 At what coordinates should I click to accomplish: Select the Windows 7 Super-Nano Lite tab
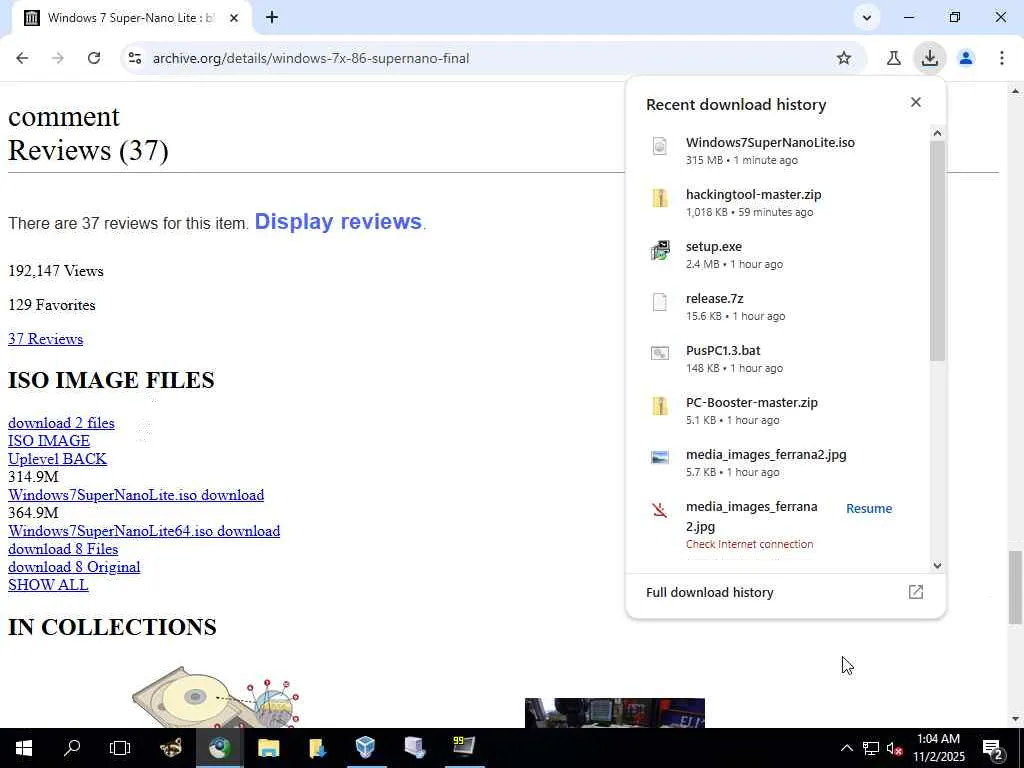(x=131, y=18)
